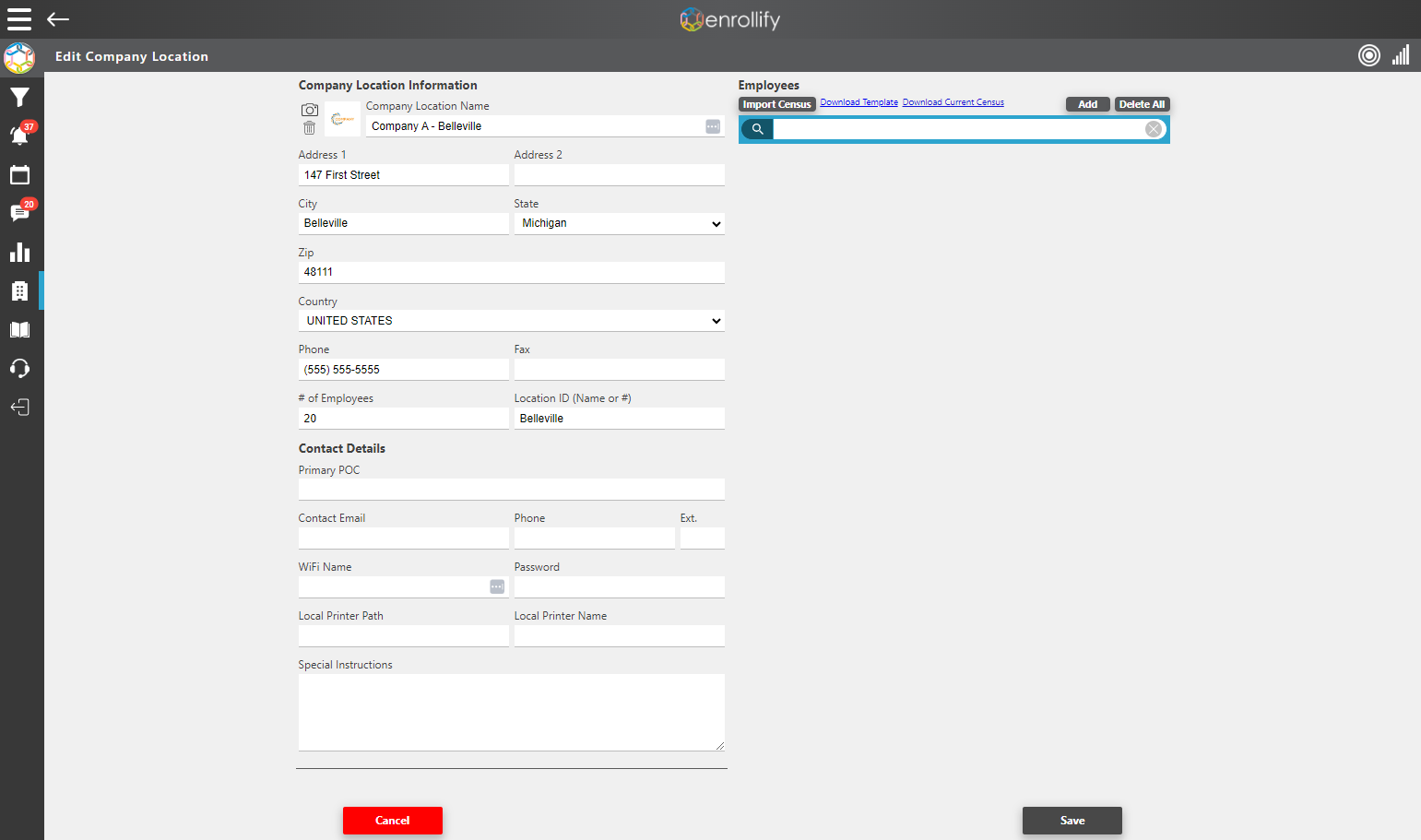
Task: Click the City field with Belleville
Action: (404, 223)
